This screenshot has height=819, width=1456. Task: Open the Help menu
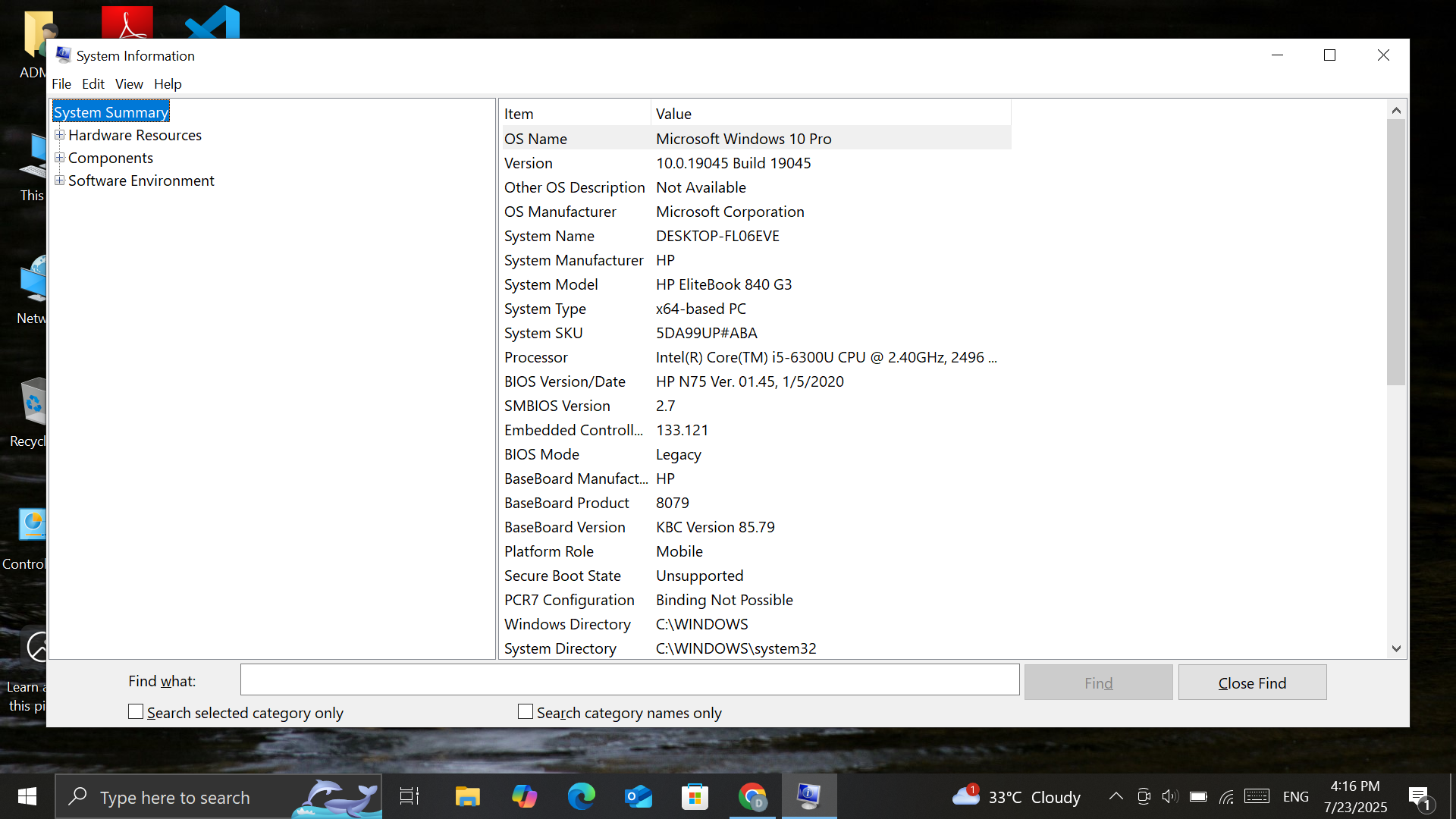[x=168, y=84]
